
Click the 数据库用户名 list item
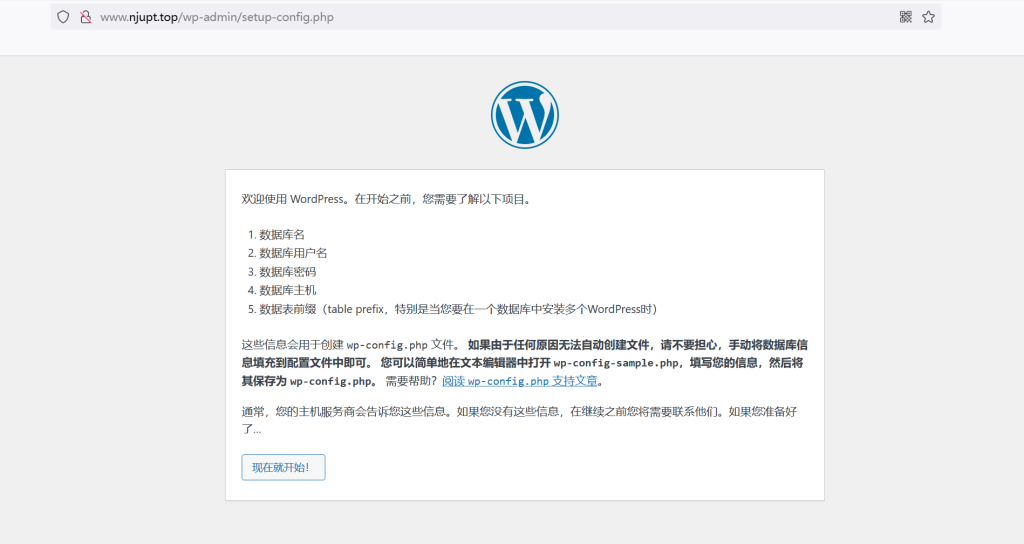point(293,253)
